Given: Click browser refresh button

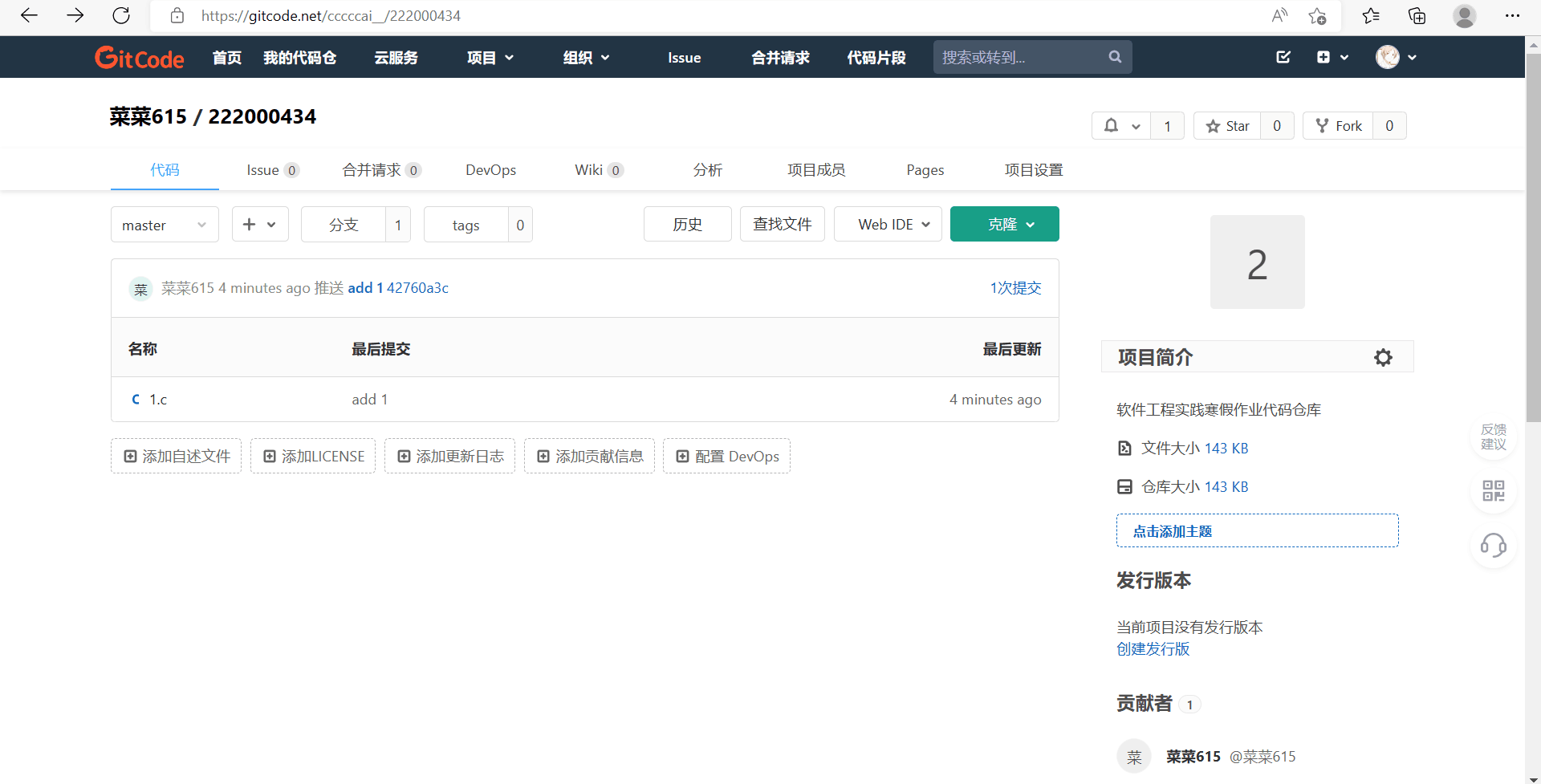Looking at the screenshot, I should [121, 15].
